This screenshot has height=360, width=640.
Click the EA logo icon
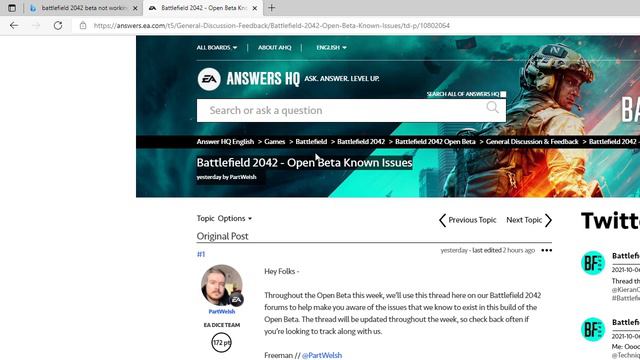pos(209,79)
